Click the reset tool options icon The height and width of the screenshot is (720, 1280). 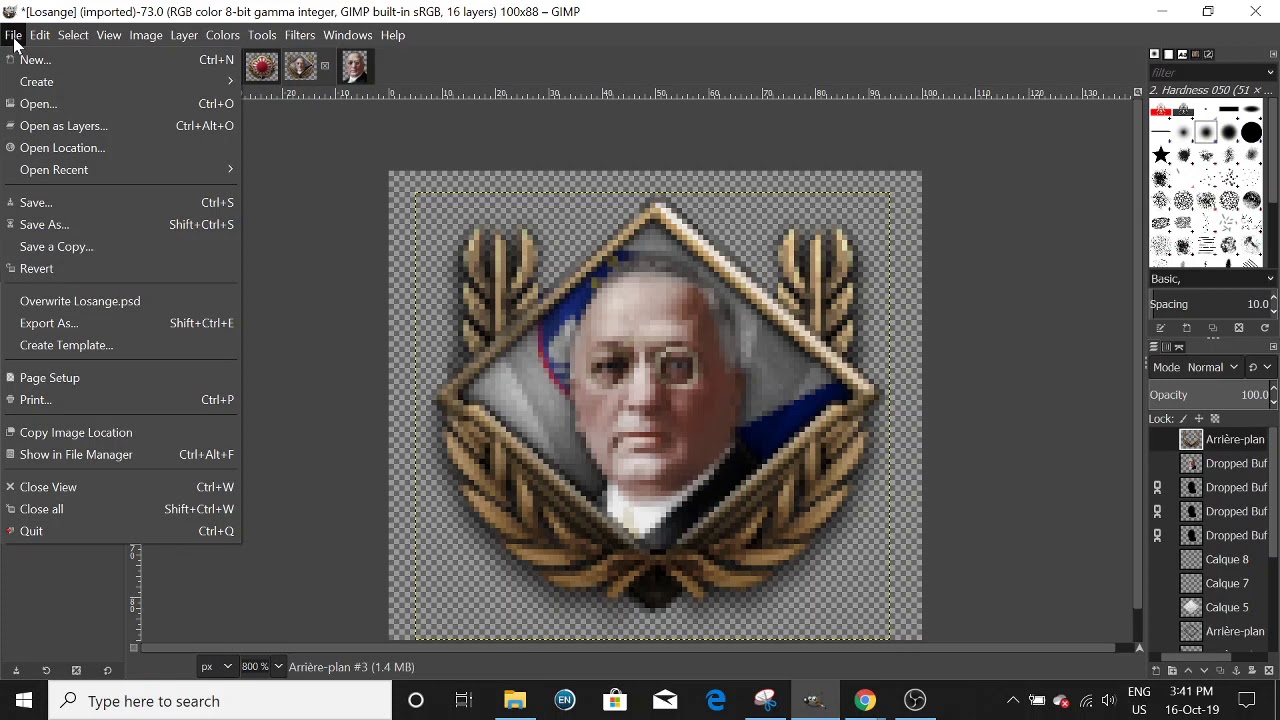tap(107, 671)
